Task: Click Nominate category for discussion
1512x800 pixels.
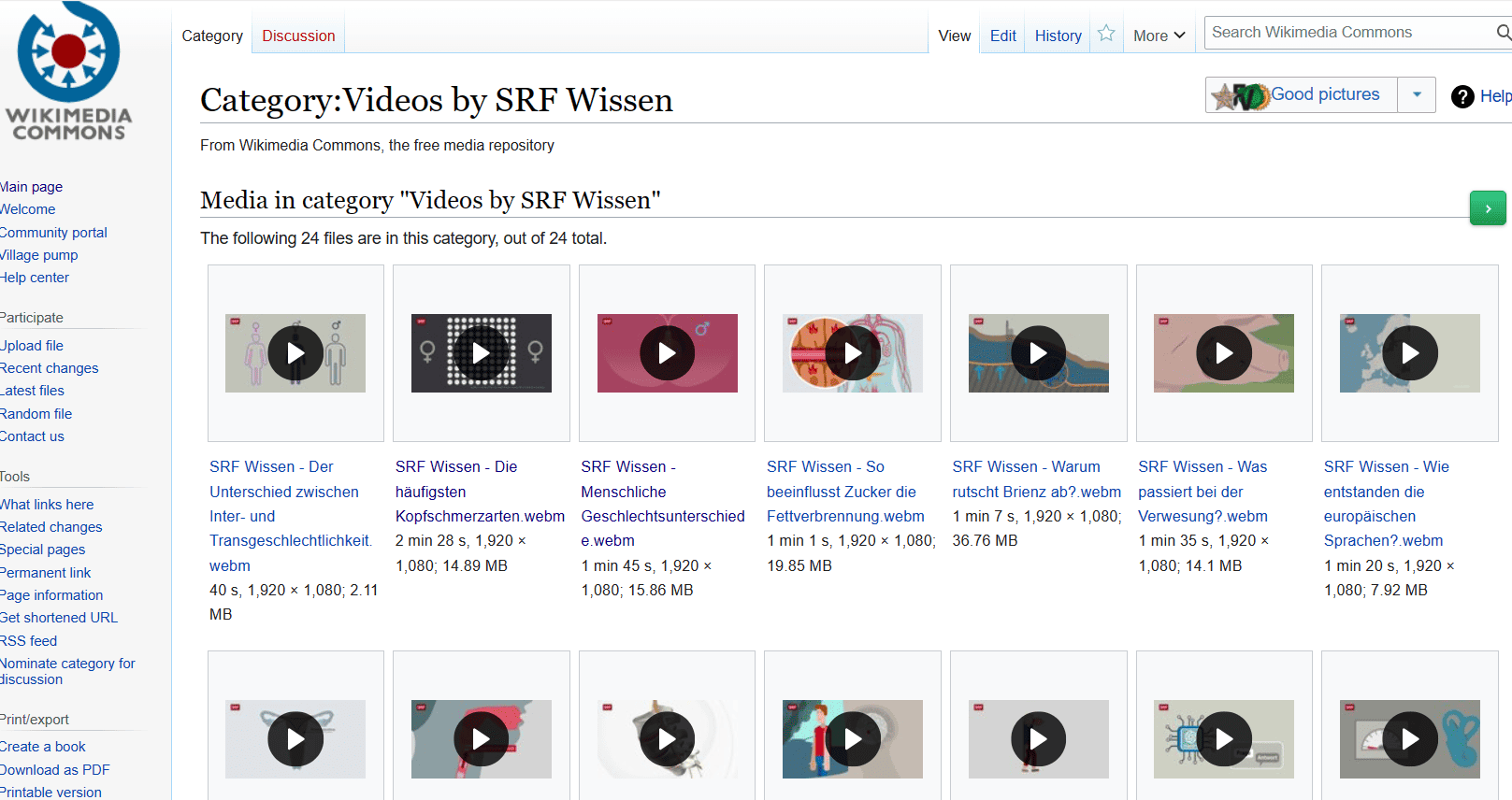Action: coord(67,671)
